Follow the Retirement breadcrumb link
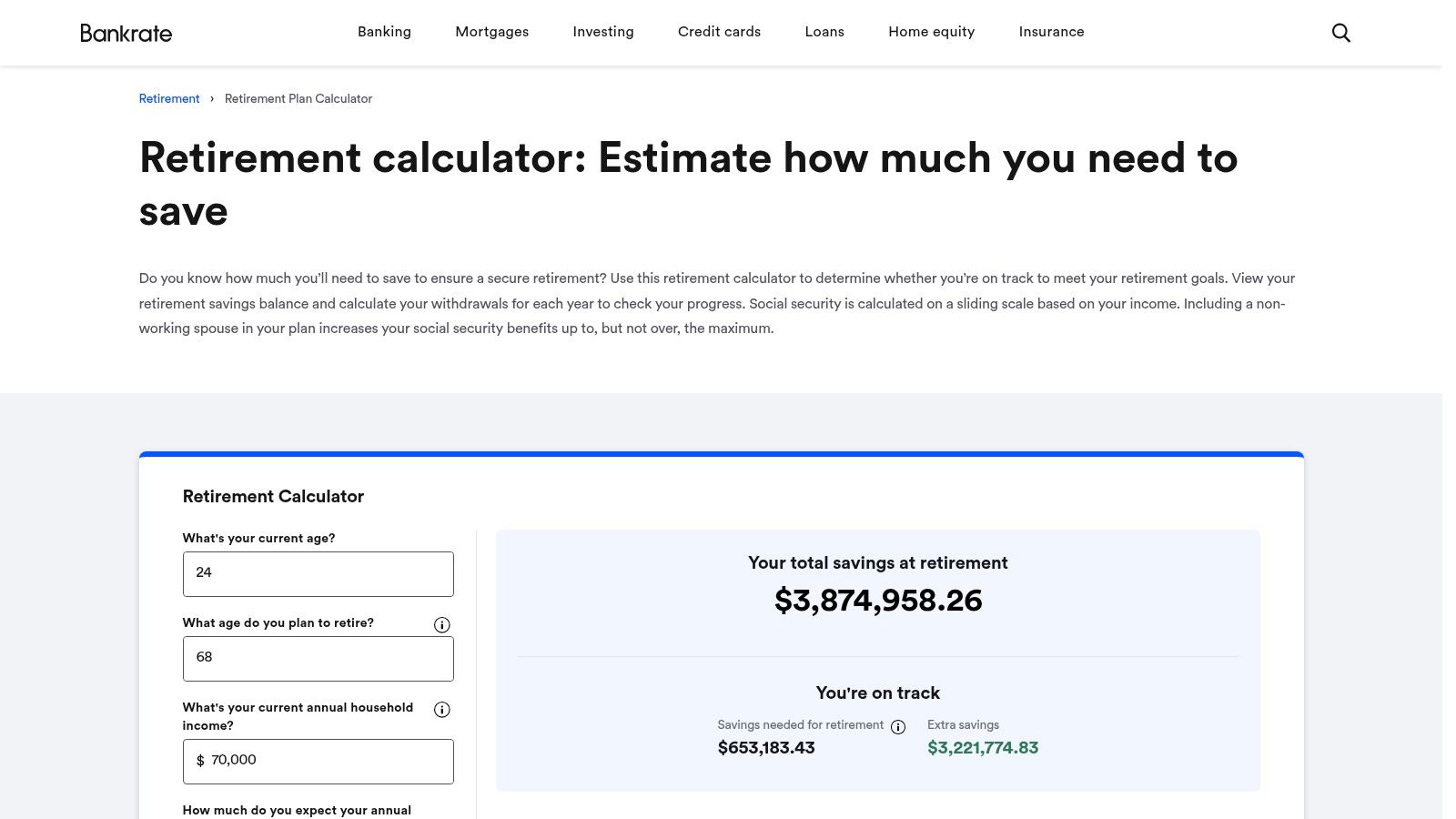This screenshot has width=1456, height=819. click(x=168, y=98)
